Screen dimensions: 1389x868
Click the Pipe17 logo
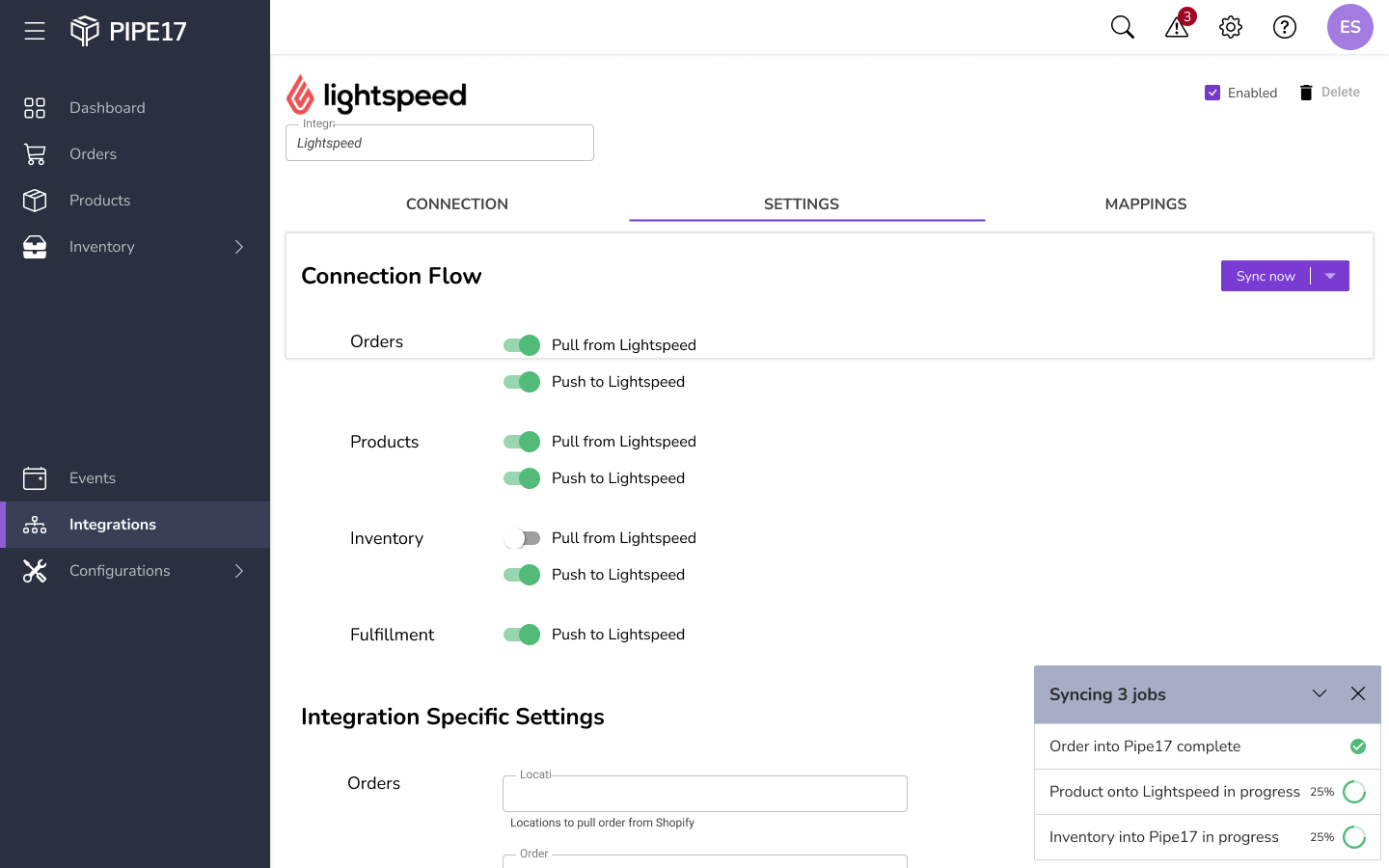128,31
